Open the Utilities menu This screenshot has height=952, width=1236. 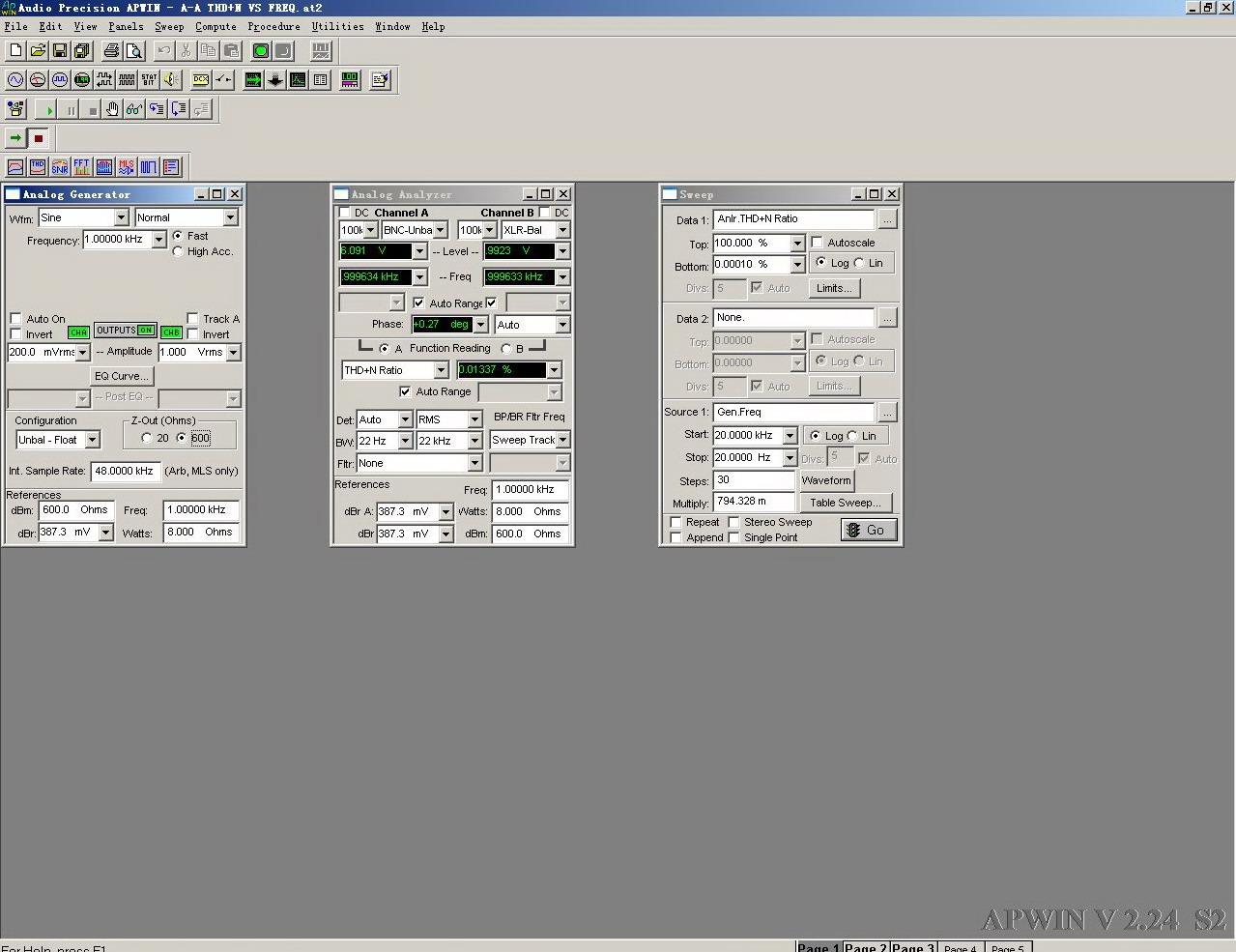tap(337, 27)
